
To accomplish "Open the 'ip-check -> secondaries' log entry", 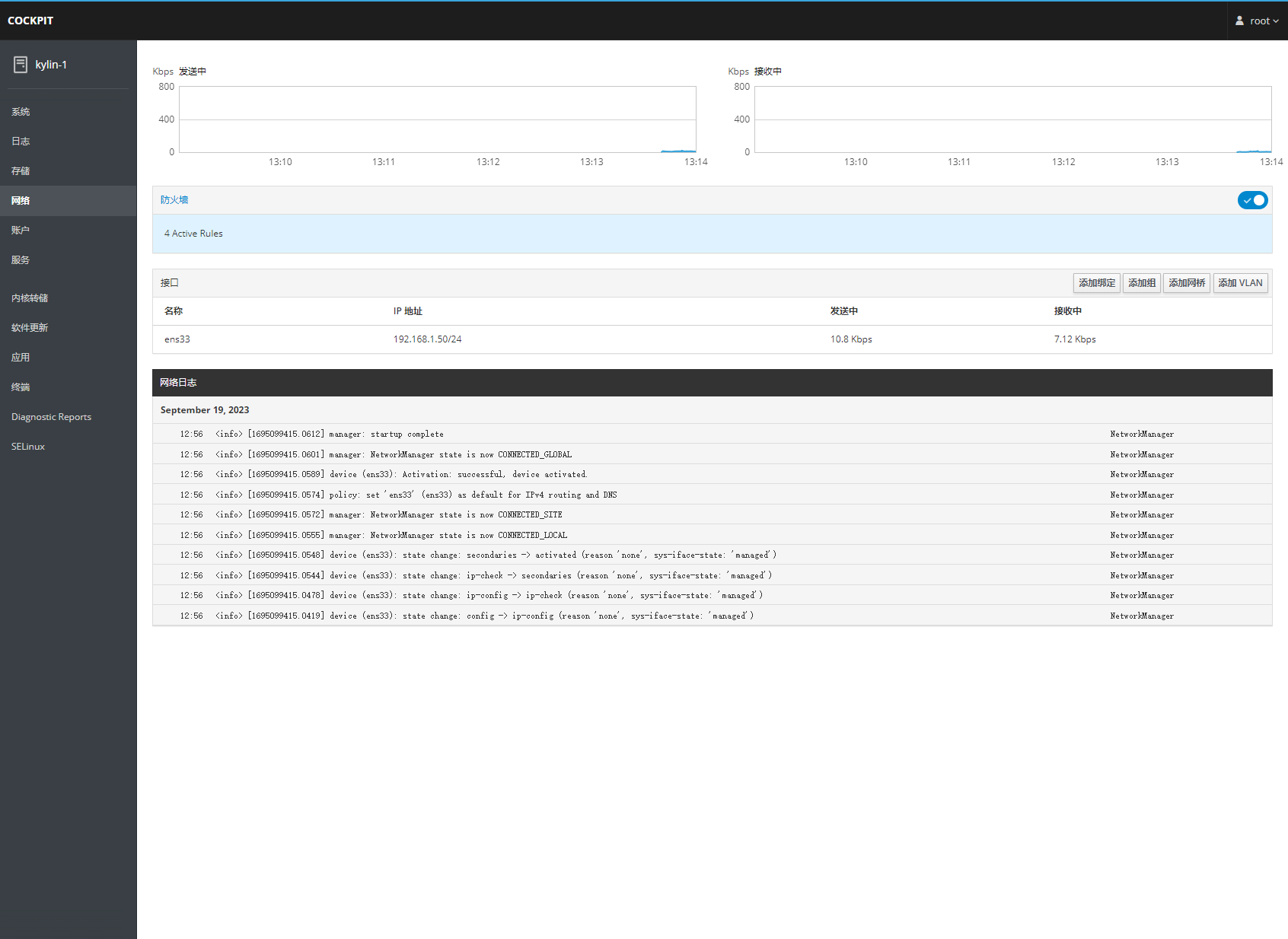I will coord(712,575).
